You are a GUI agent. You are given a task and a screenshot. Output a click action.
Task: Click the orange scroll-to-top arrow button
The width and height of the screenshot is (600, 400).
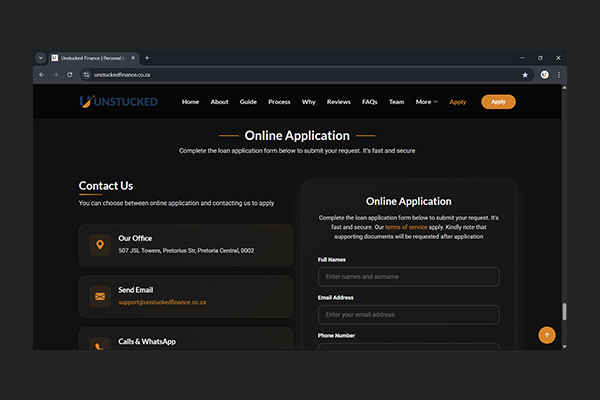(x=547, y=335)
